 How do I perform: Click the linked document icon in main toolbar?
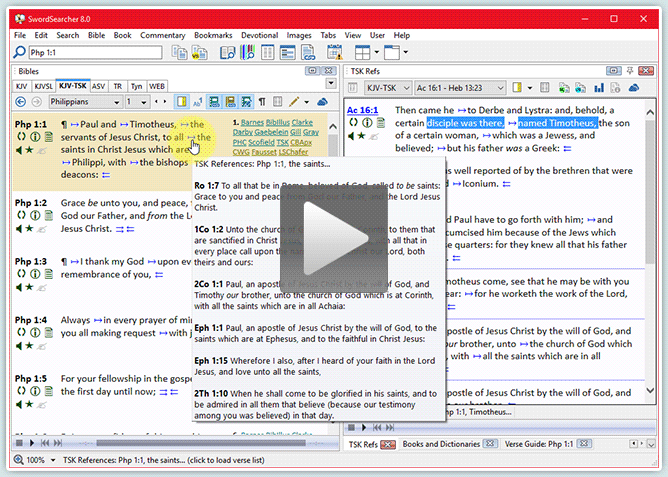(308, 52)
